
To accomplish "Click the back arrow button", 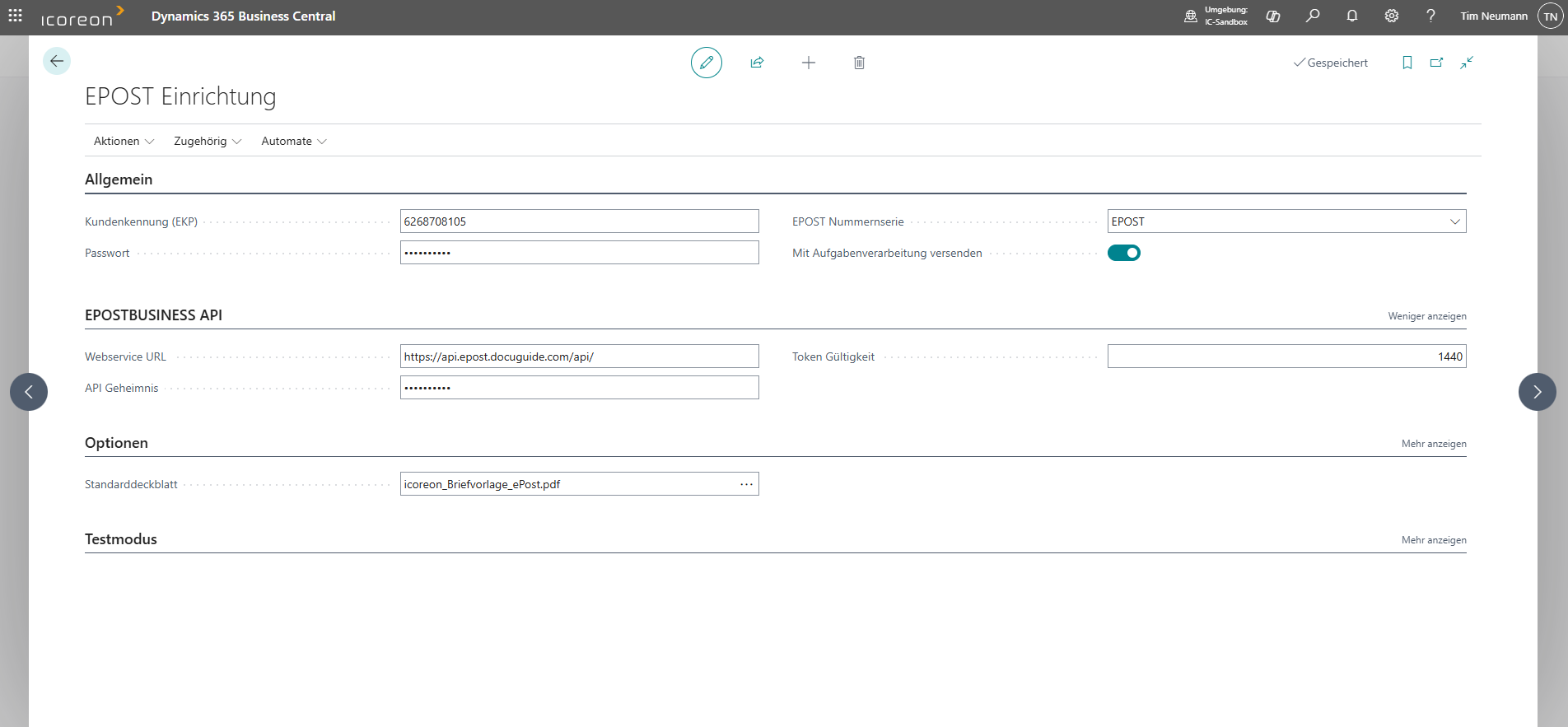I will pyautogui.click(x=57, y=61).
